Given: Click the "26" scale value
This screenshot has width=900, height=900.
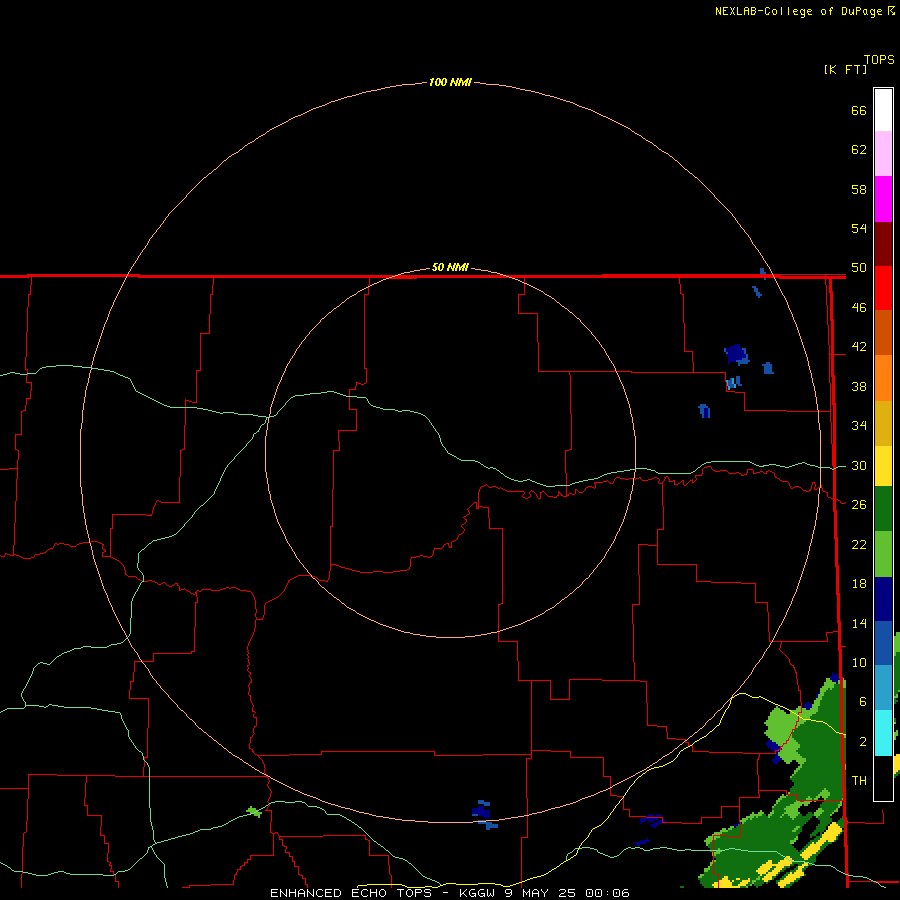Looking at the screenshot, I should tap(859, 505).
